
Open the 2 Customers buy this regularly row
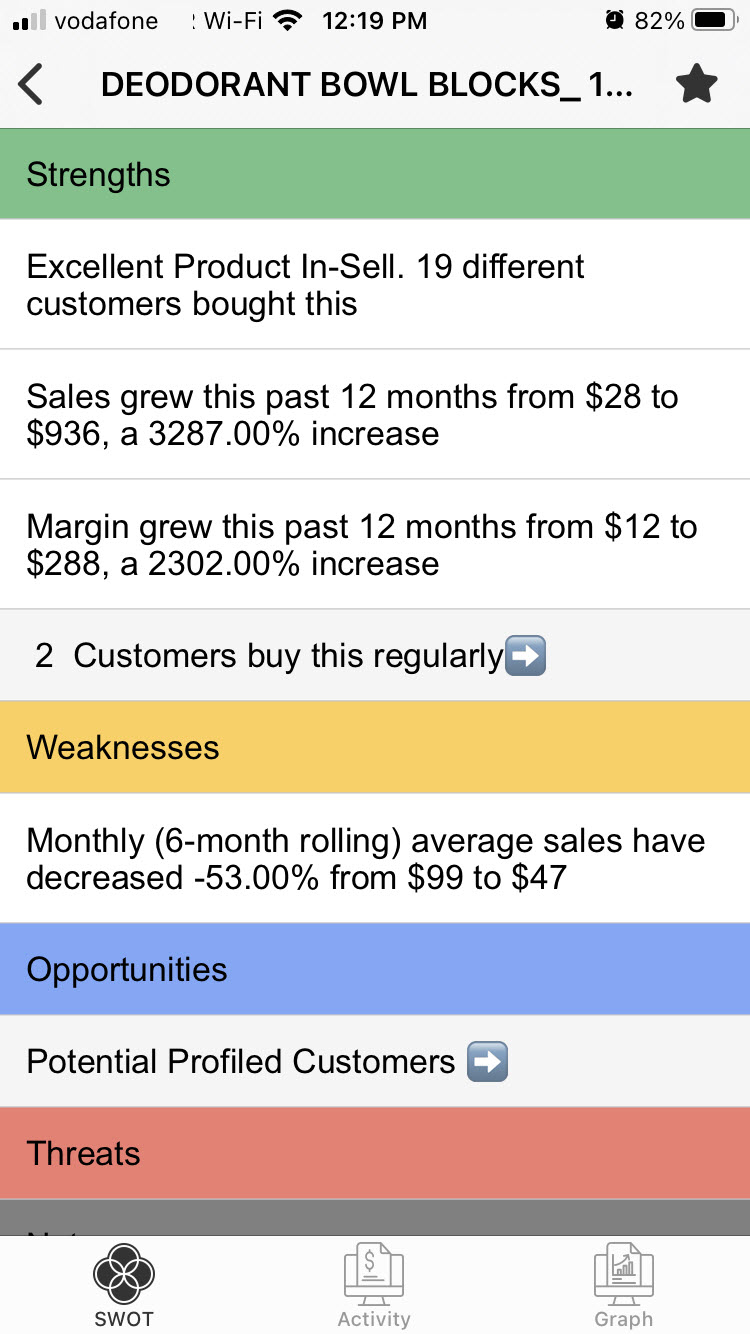click(x=375, y=656)
